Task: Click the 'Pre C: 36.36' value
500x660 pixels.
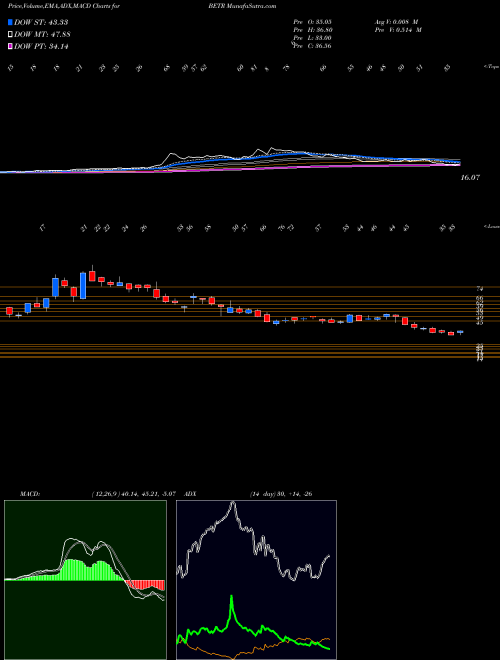Action: pyautogui.click(x=312, y=46)
